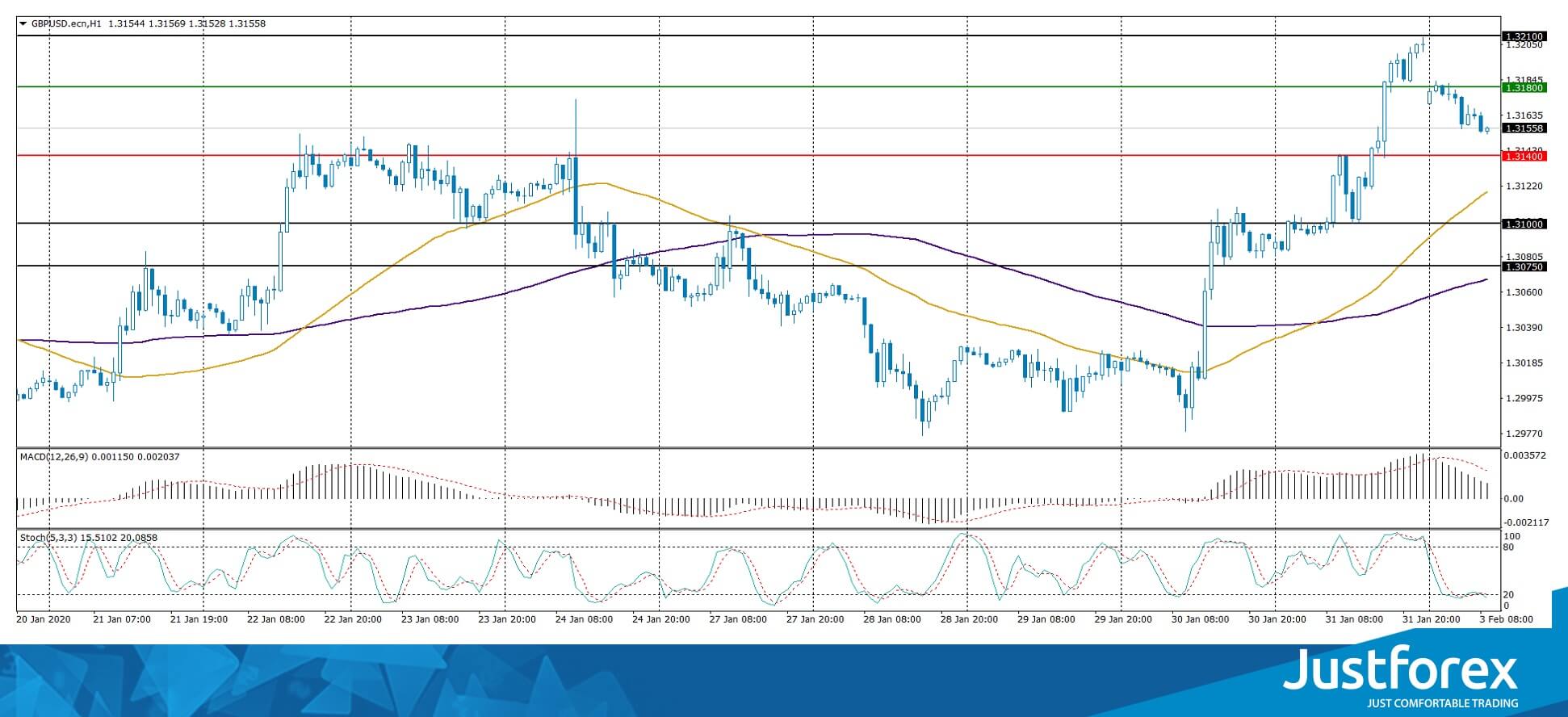
Task: Click the 30 Jan 20:00 time label
Action: 1277,619
